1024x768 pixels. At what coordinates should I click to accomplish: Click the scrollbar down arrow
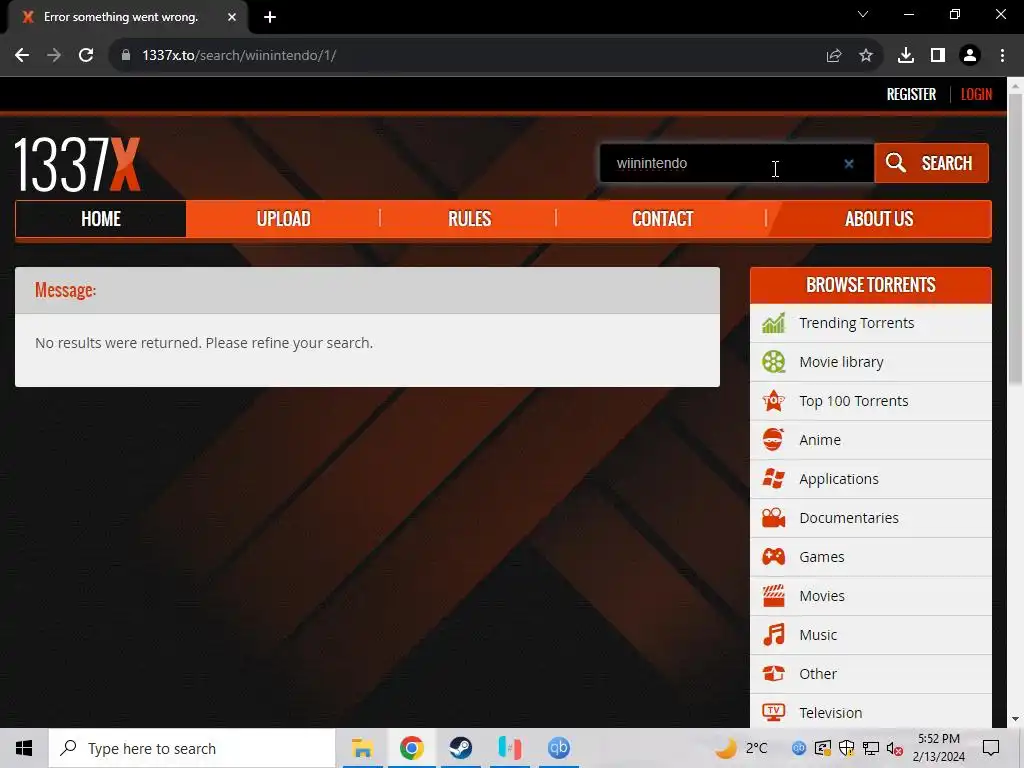(x=1015, y=719)
